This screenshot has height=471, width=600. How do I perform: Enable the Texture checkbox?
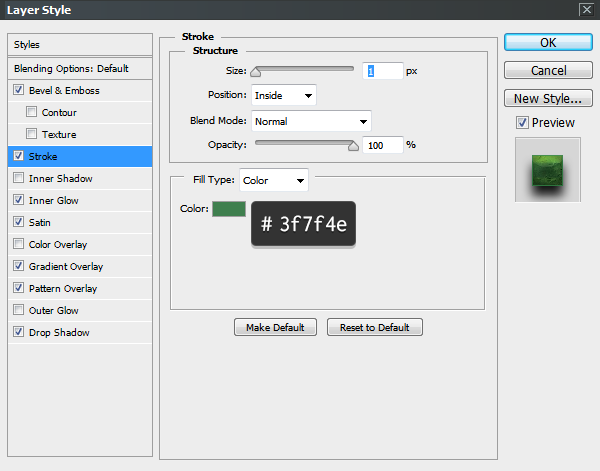31,134
